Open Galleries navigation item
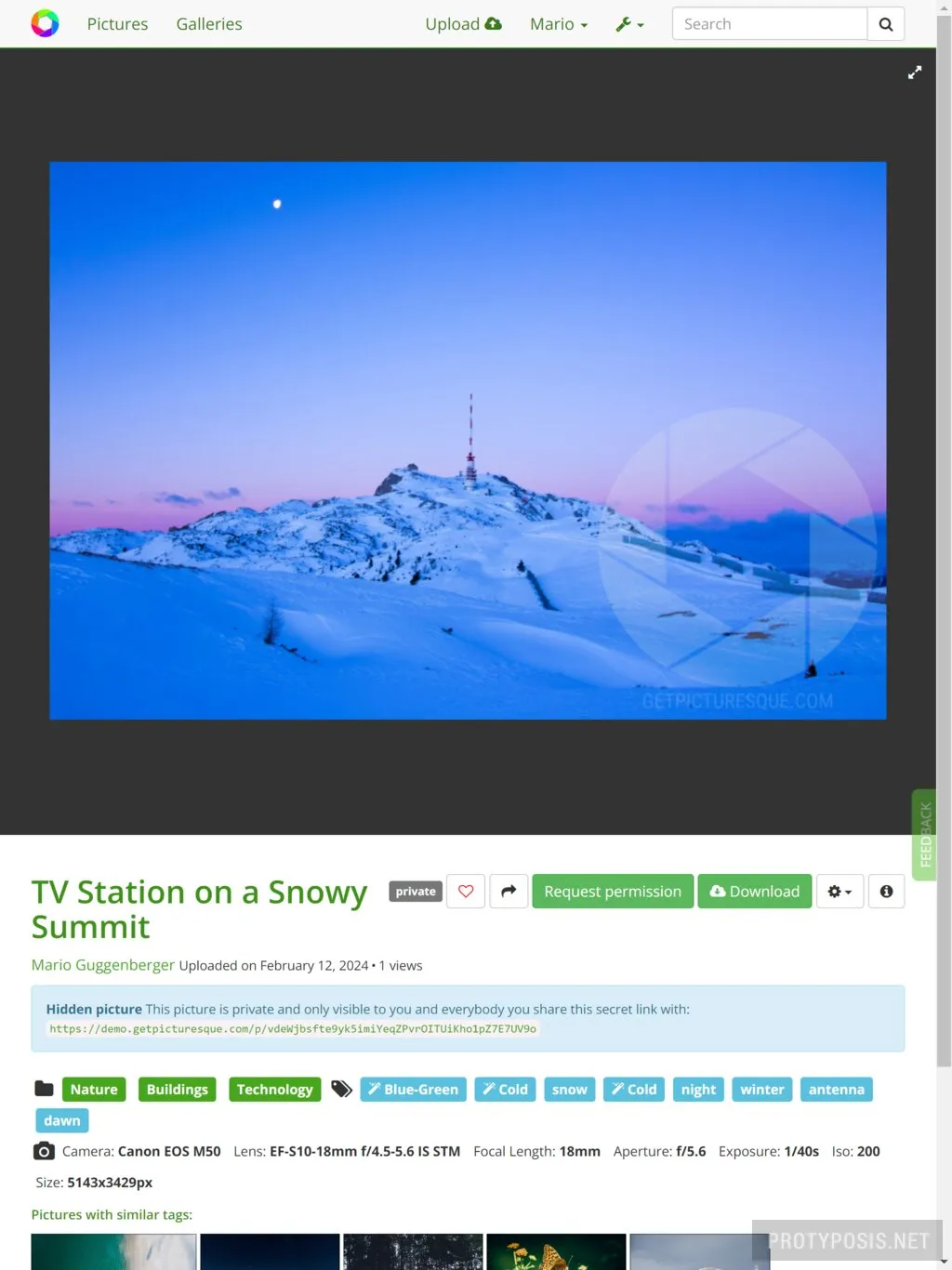The width and height of the screenshot is (952, 1270). [x=209, y=24]
